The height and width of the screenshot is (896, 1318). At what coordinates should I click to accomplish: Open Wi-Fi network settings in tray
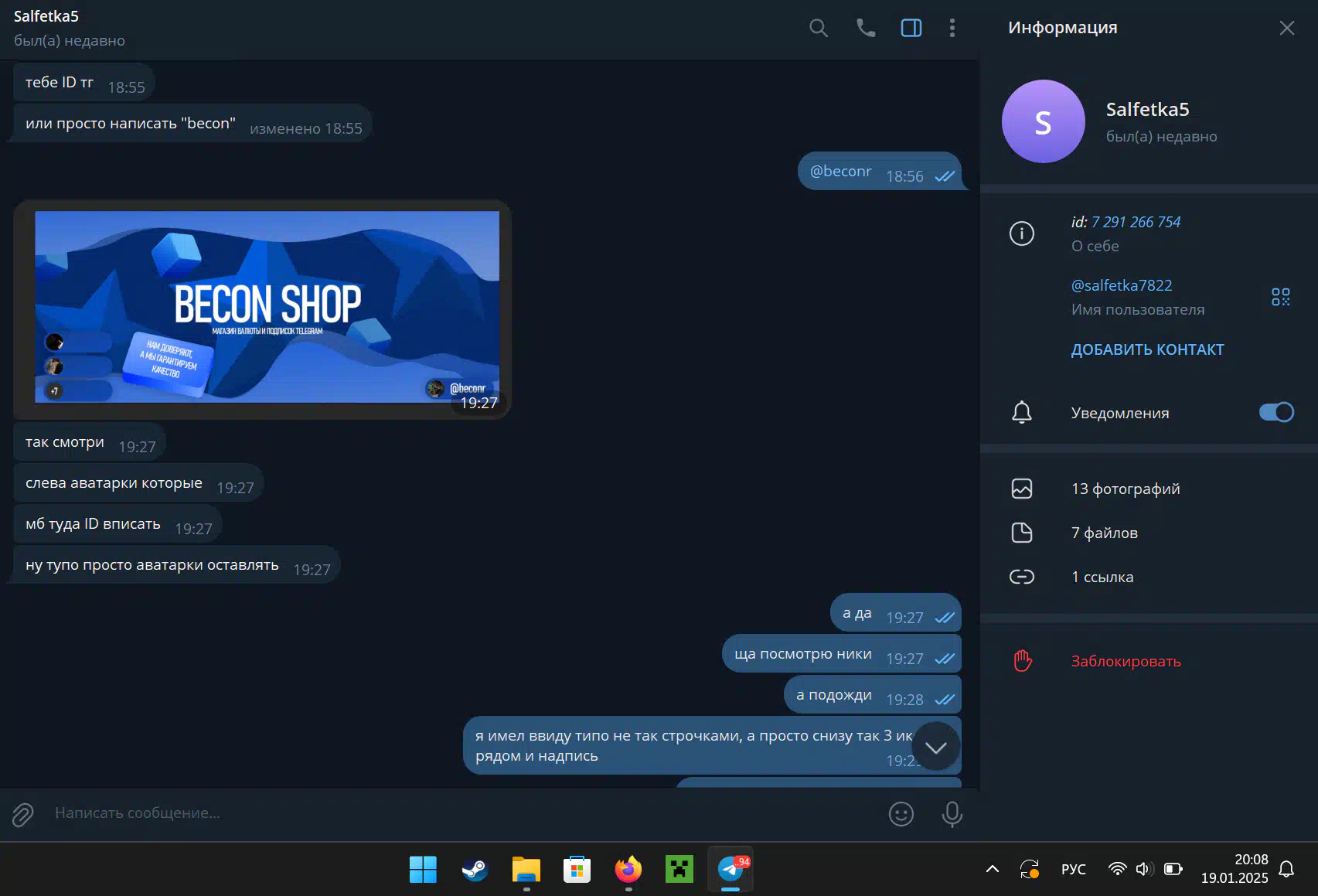(1117, 869)
